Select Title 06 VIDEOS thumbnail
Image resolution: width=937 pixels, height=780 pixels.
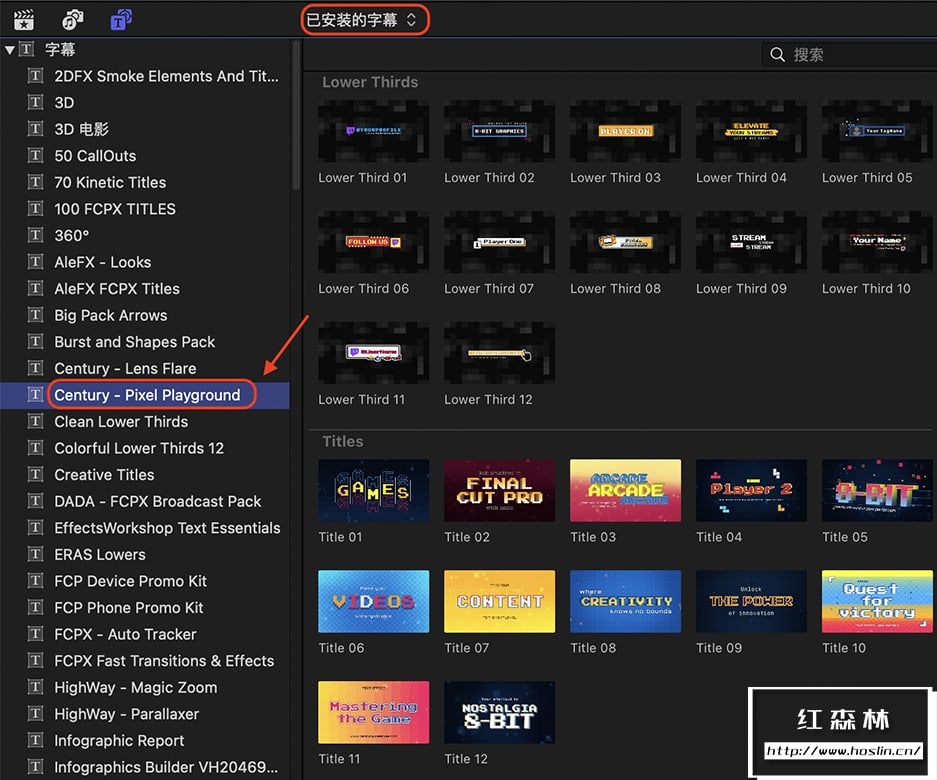click(373, 601)
